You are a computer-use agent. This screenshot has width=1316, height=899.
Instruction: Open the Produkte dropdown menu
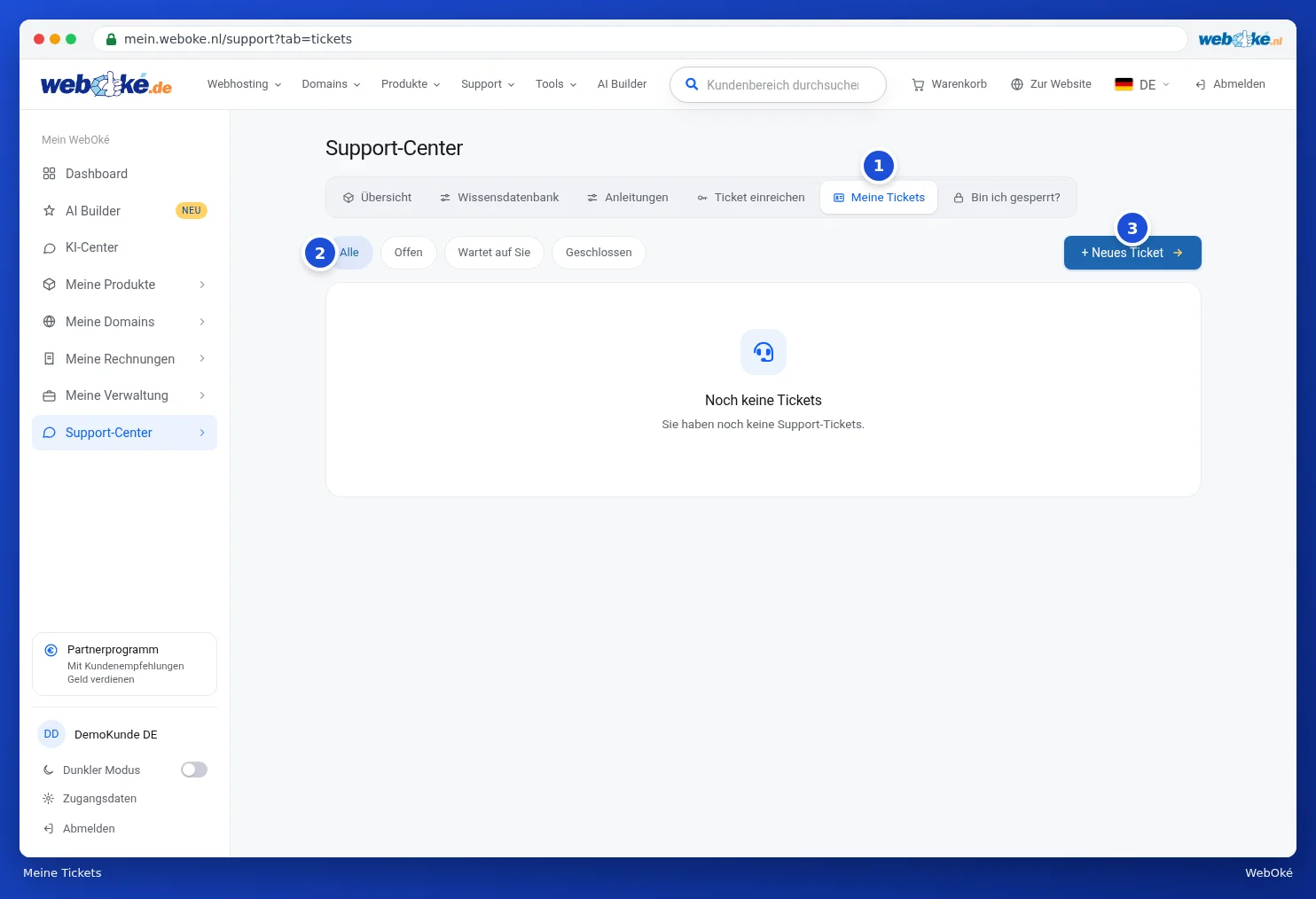[x=411, y=84]
